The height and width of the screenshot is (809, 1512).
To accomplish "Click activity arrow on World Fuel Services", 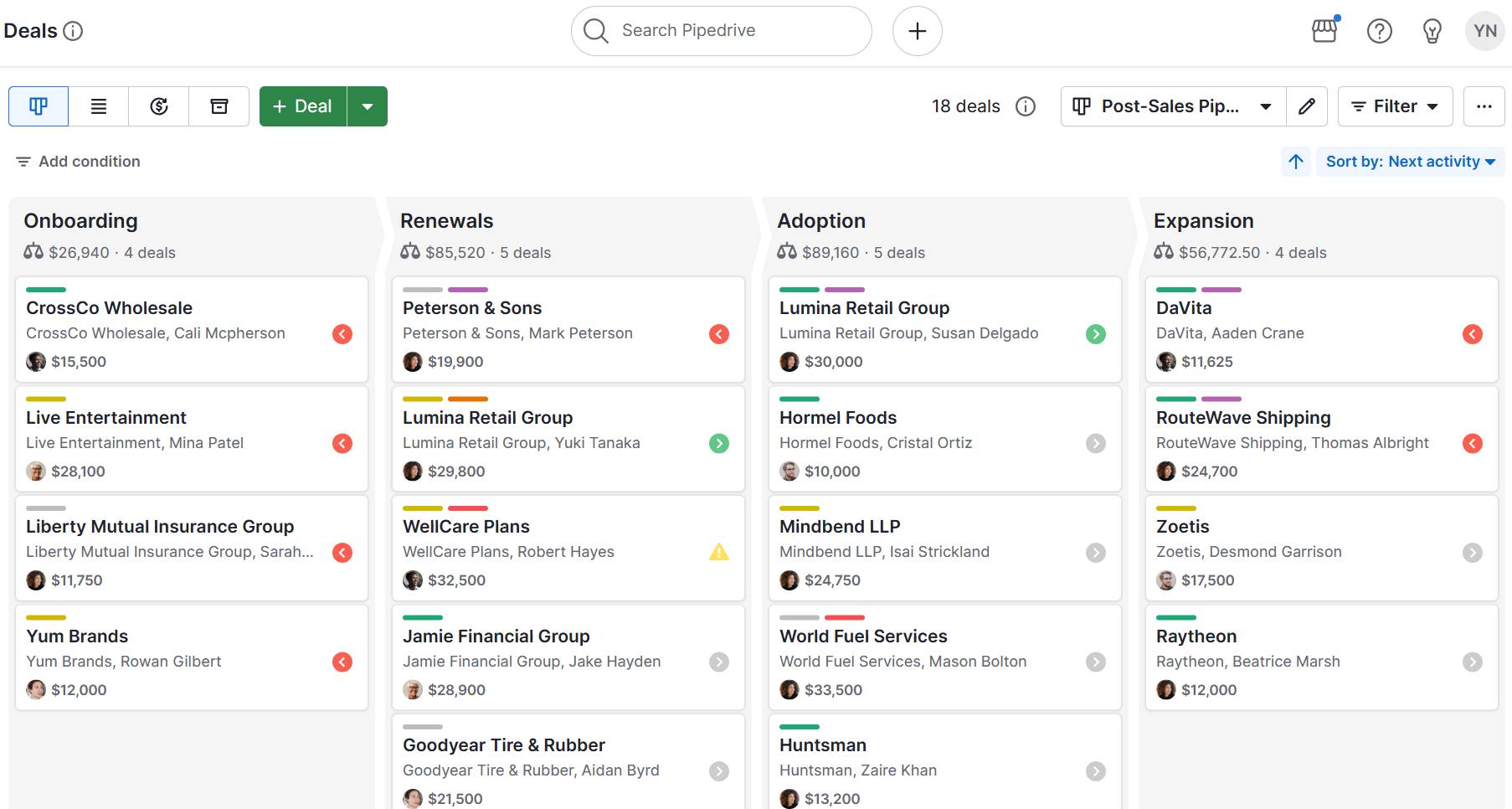I will [x=1096, y=662].
